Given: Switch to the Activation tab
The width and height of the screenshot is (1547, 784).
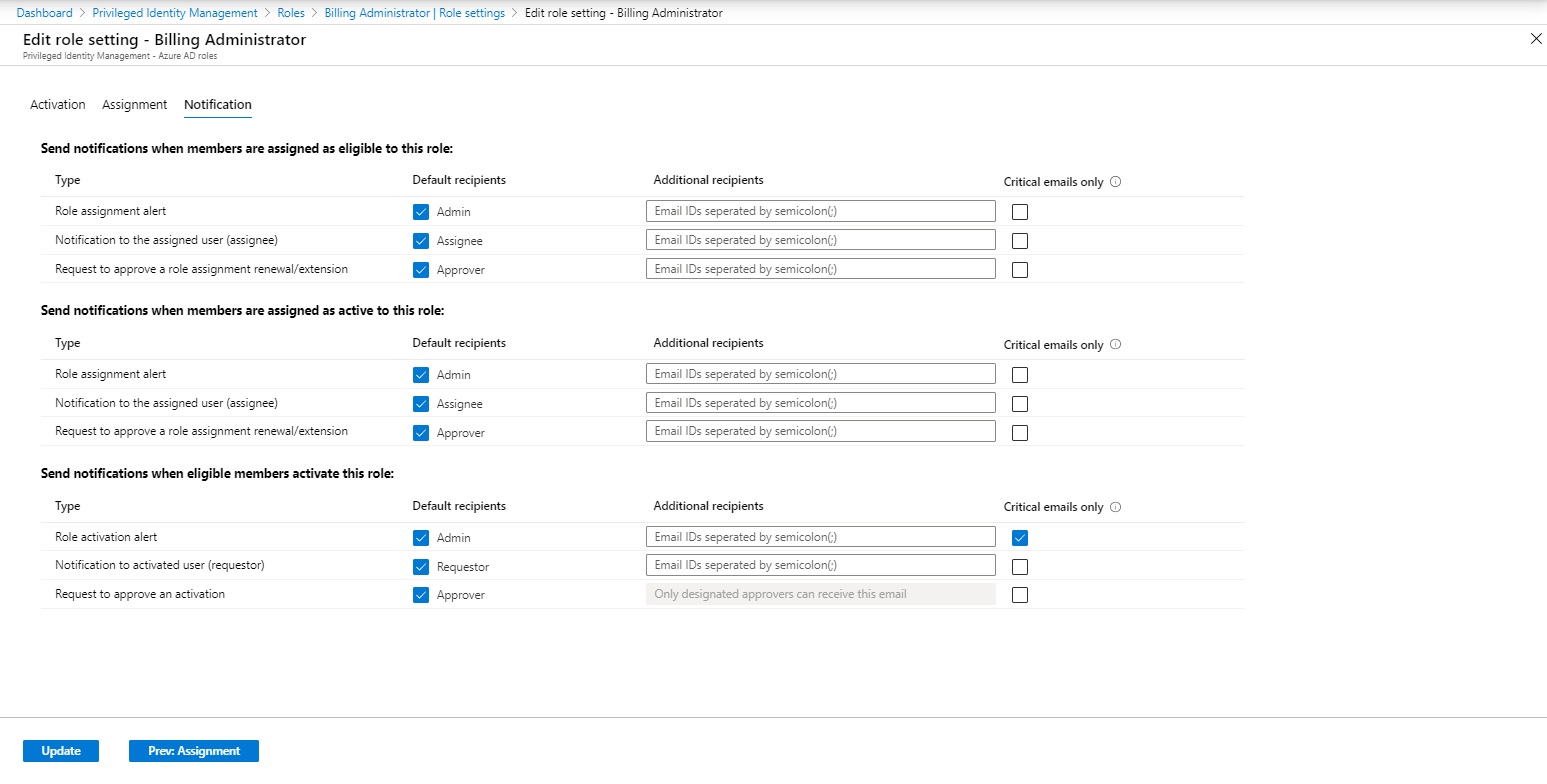Looking at the screenshot, I should pyautogui.click(x=58, y=105).
